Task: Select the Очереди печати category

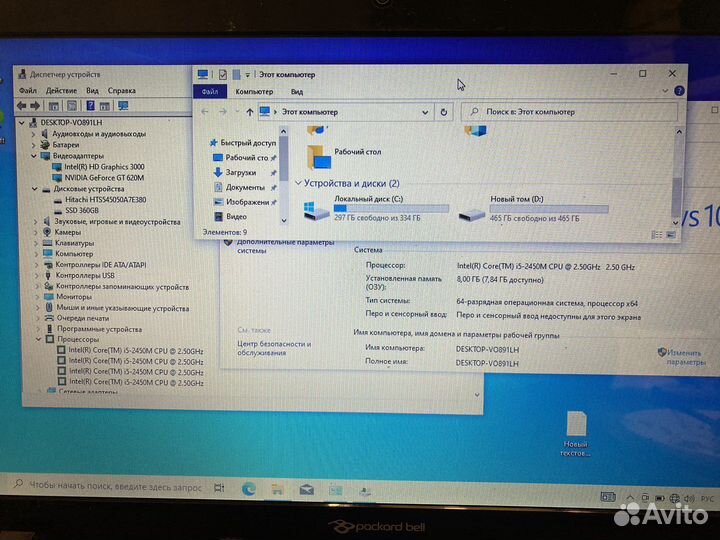Action: click(83, 318)
